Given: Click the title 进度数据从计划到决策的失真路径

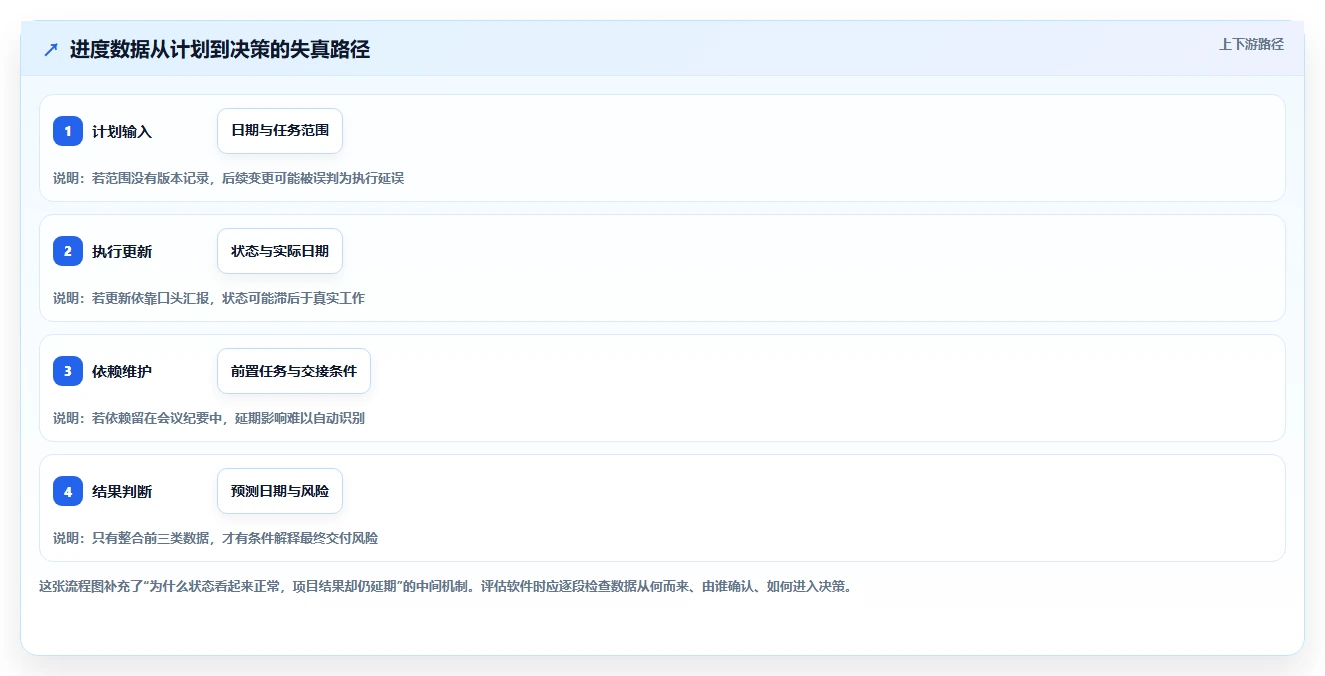Looking at the screenshot, I should click(220, 50).
